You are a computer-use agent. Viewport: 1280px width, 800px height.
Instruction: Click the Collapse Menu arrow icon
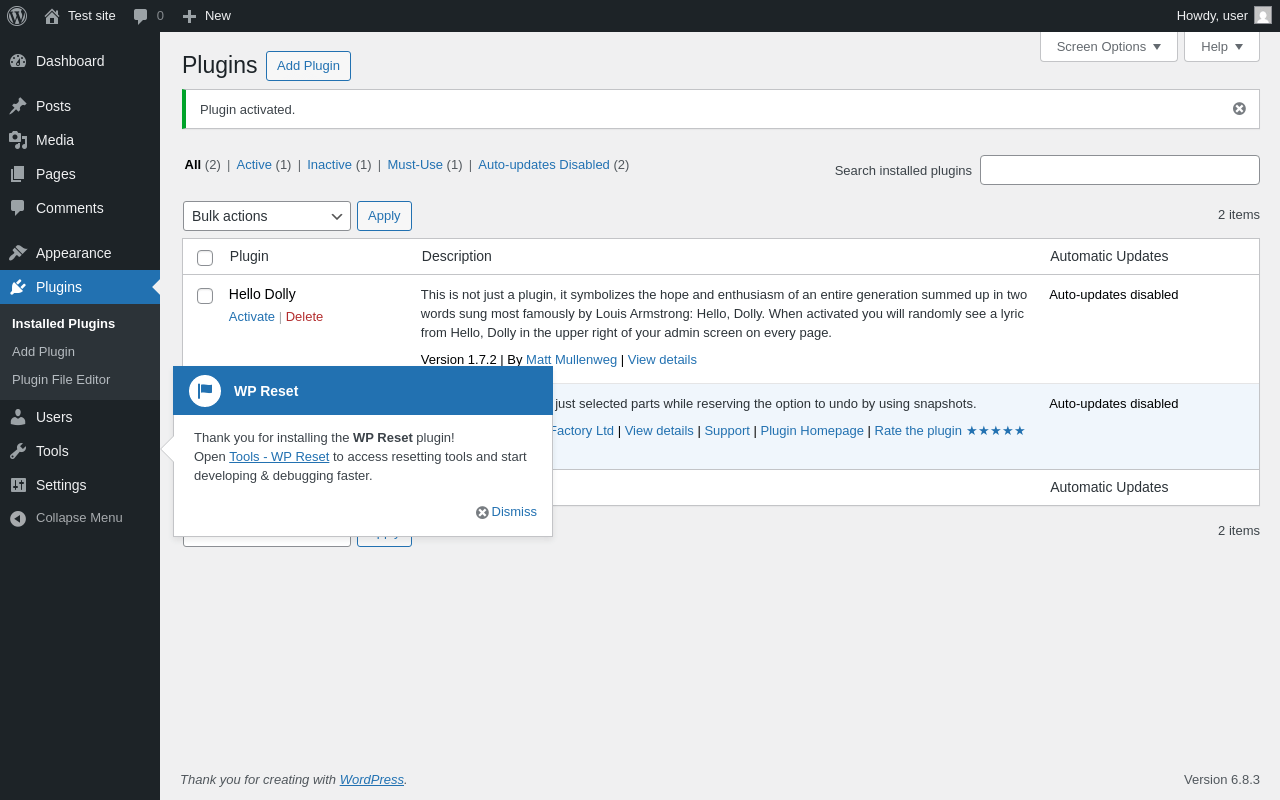[18, 518]
